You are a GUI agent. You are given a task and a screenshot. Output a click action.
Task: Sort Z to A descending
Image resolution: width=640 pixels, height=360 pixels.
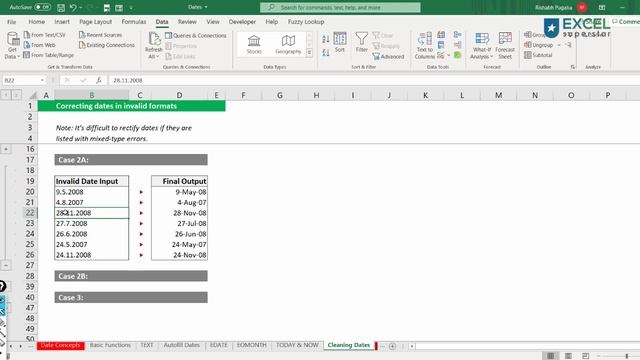pos(326,52)
